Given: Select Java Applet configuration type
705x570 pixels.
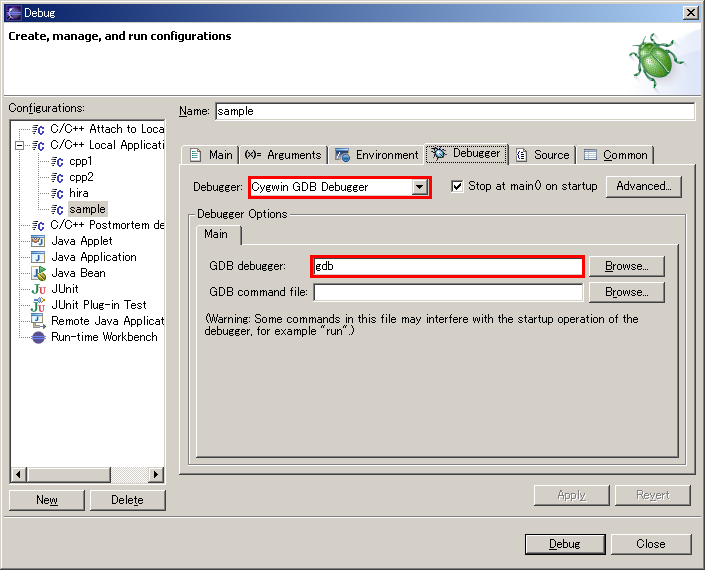Looking at the screenshot, I should [x=82, y=241].
